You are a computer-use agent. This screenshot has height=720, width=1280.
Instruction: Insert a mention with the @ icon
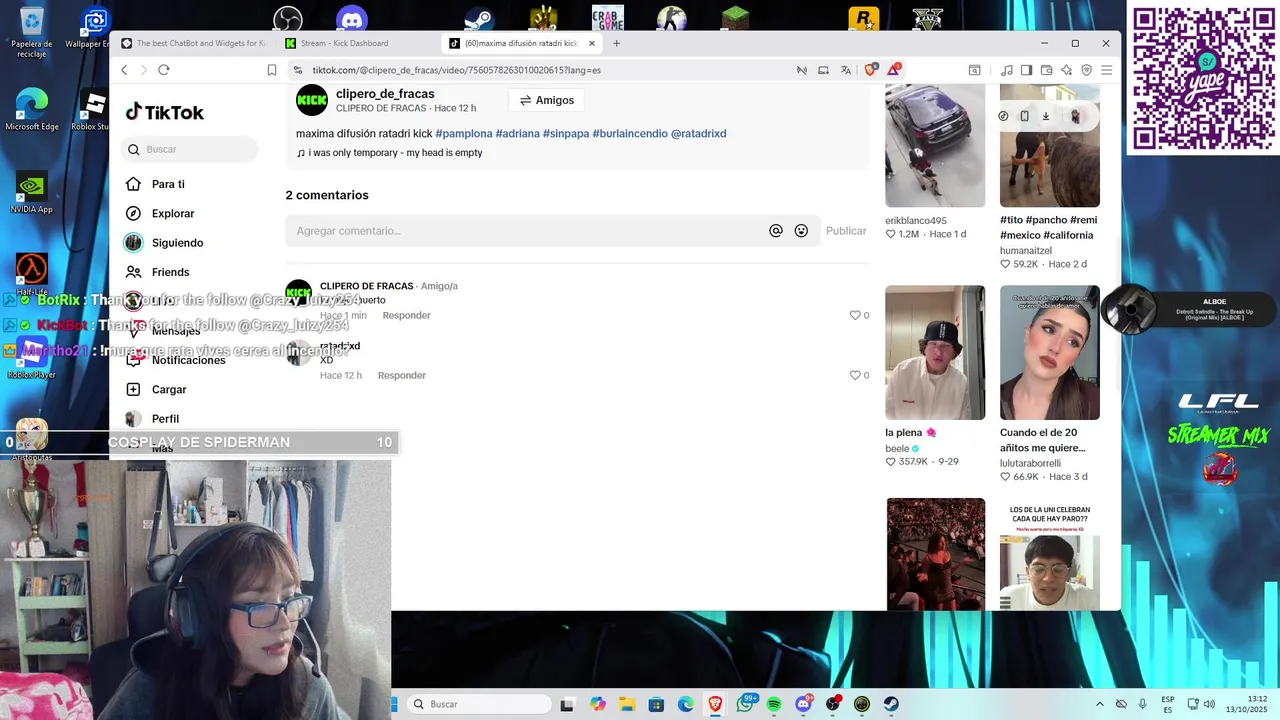pos(776,231)
